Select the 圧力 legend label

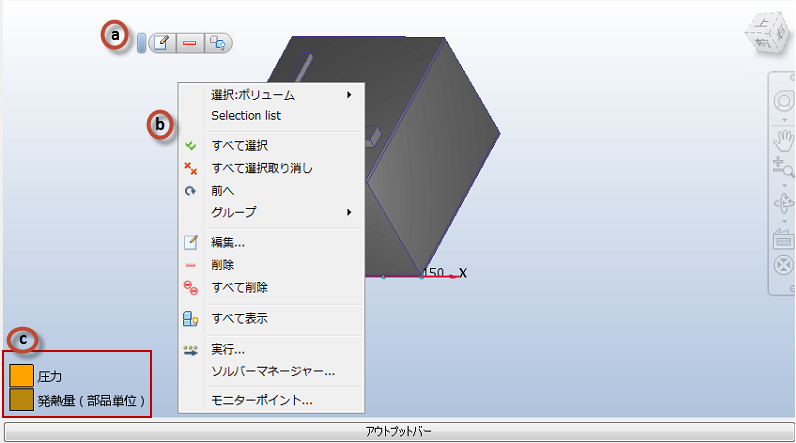coord(50,377)
